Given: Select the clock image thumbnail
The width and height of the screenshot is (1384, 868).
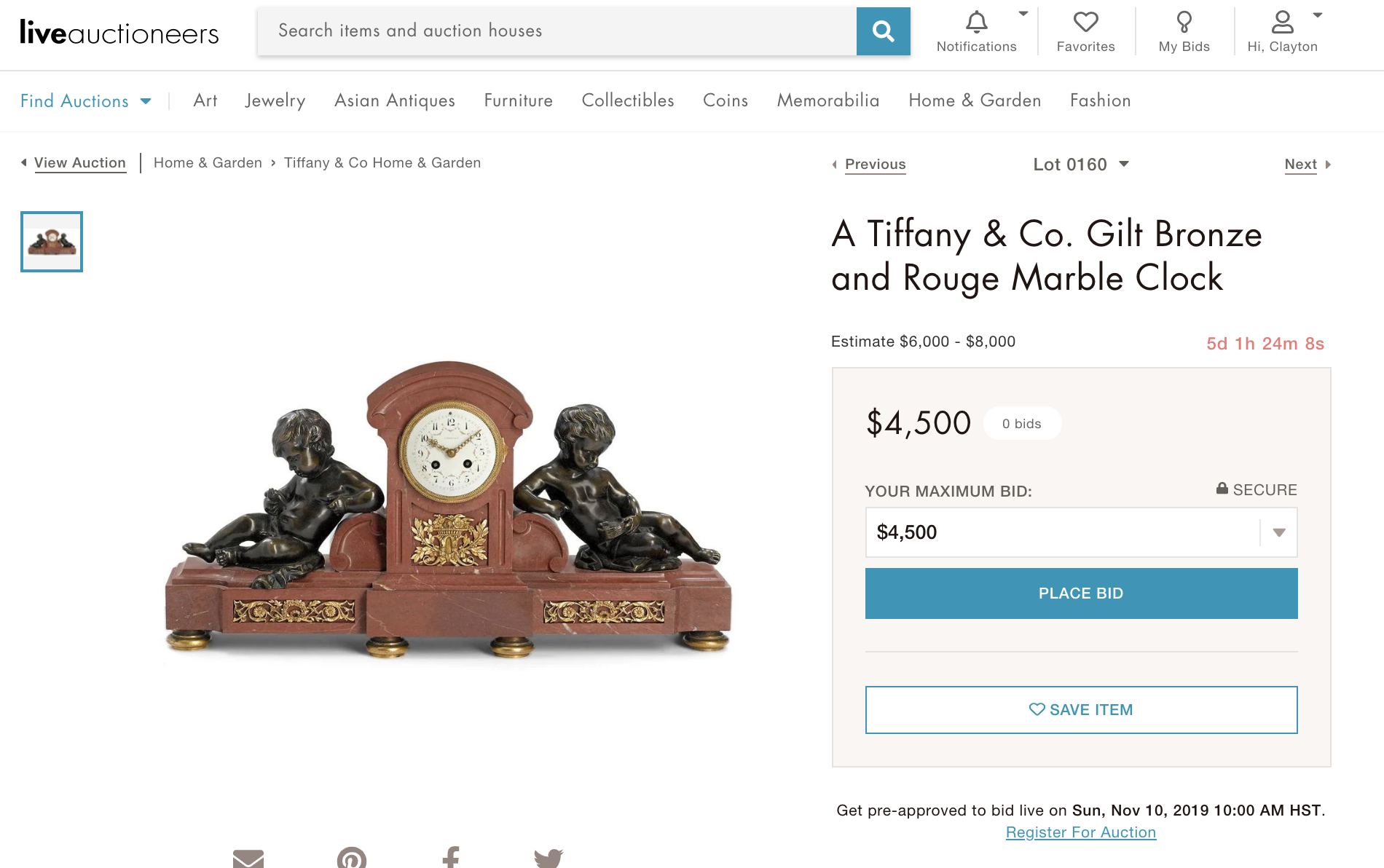Looking at the screenshot, I should click(x=52, y=242).
